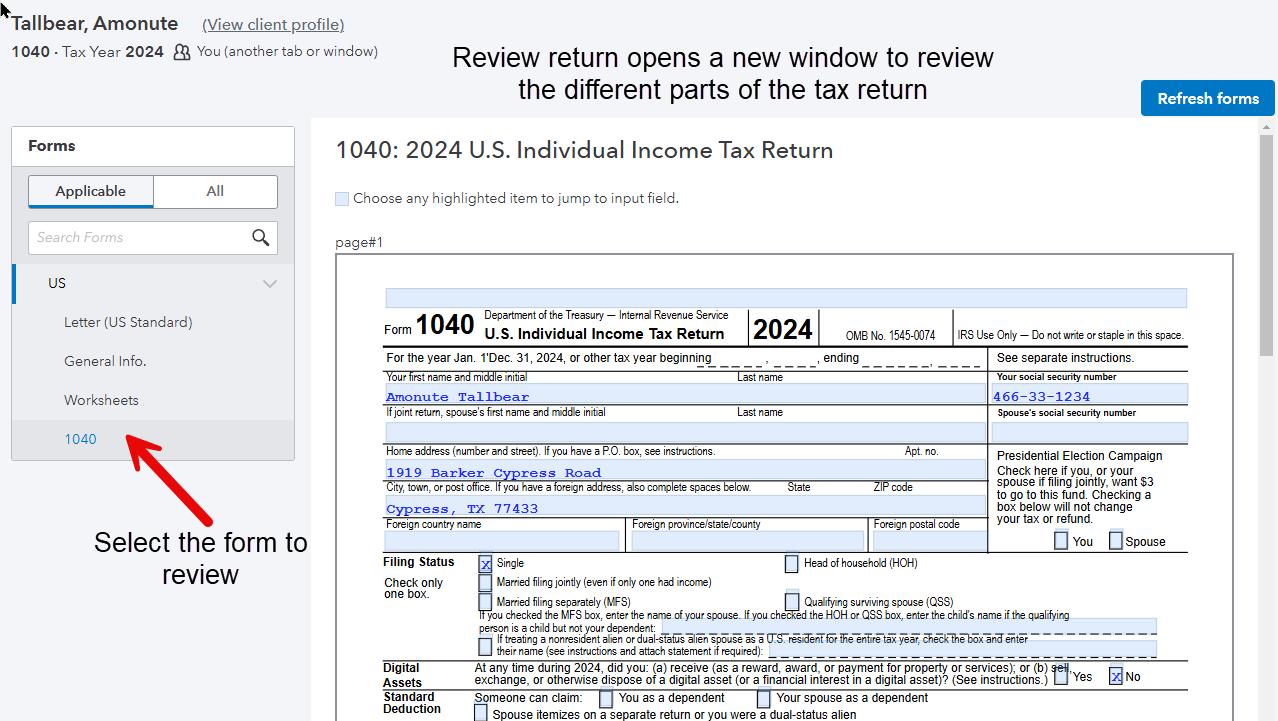
Task: Click the Foreign province/state/county field
Action: click(x=748, y=541)
